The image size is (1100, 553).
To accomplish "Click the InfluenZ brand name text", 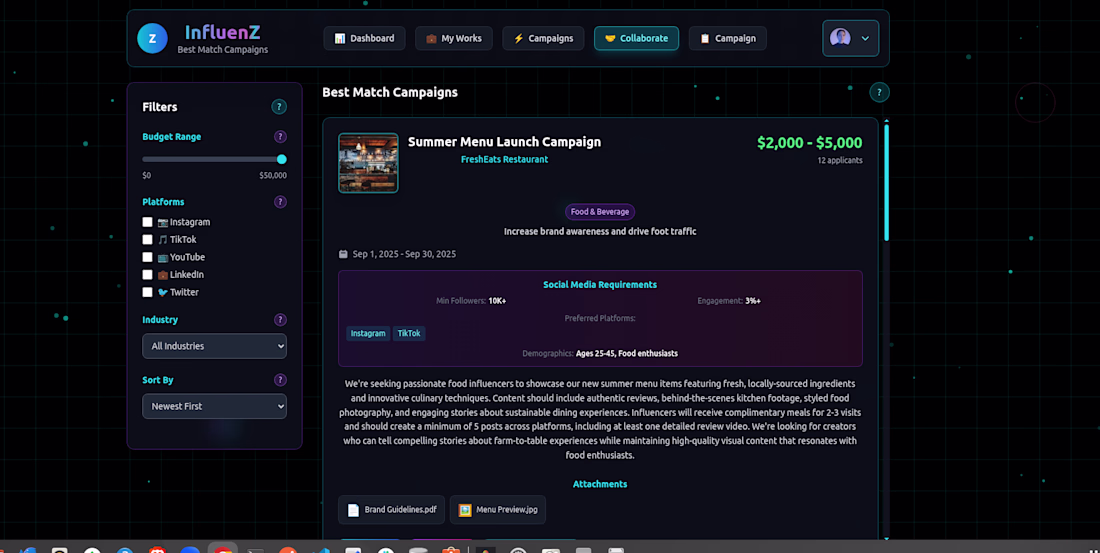I will pos(222,32).
